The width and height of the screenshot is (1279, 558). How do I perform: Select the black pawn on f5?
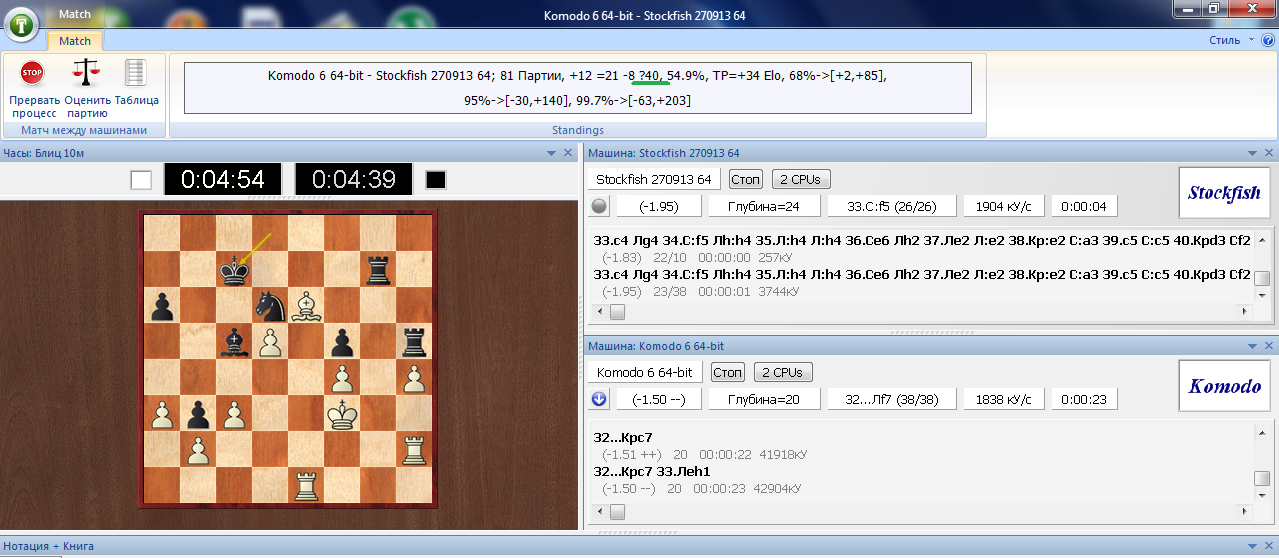point(343,342)
